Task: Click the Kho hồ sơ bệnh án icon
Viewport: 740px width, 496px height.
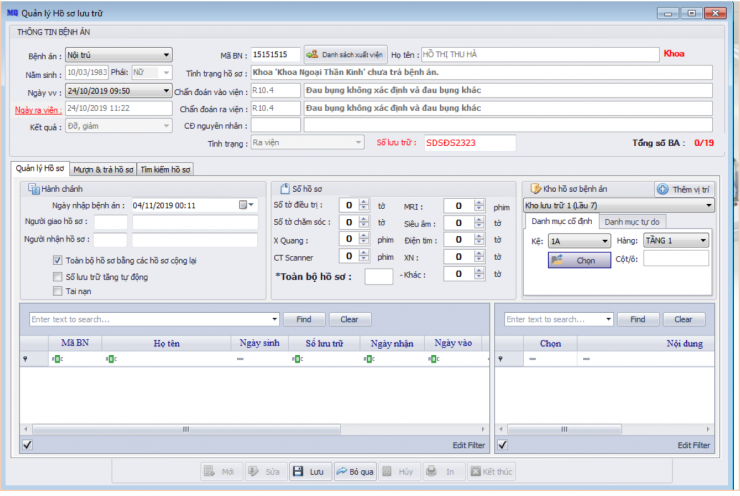Action: click(535, 188)
